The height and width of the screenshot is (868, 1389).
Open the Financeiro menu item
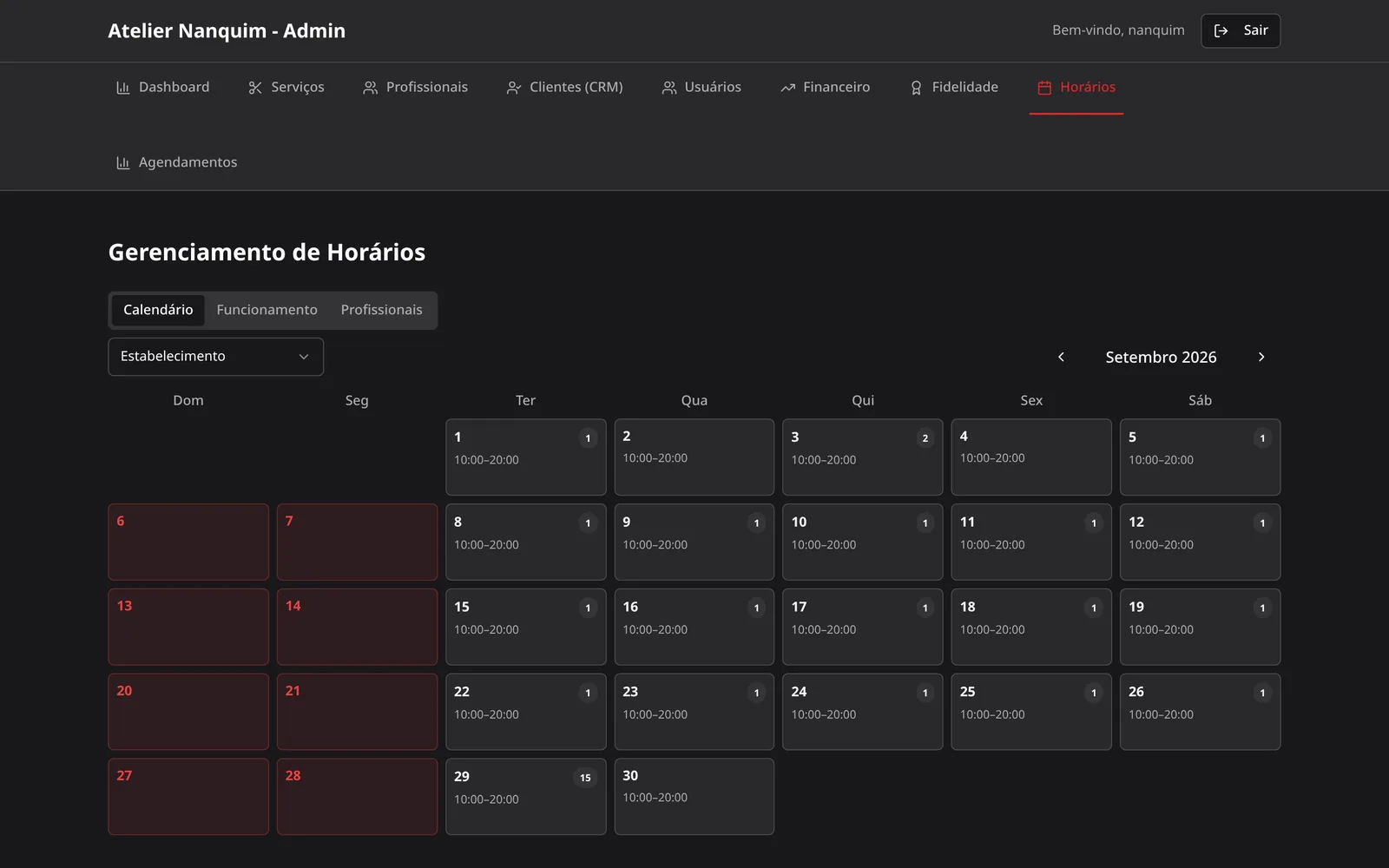825,88
